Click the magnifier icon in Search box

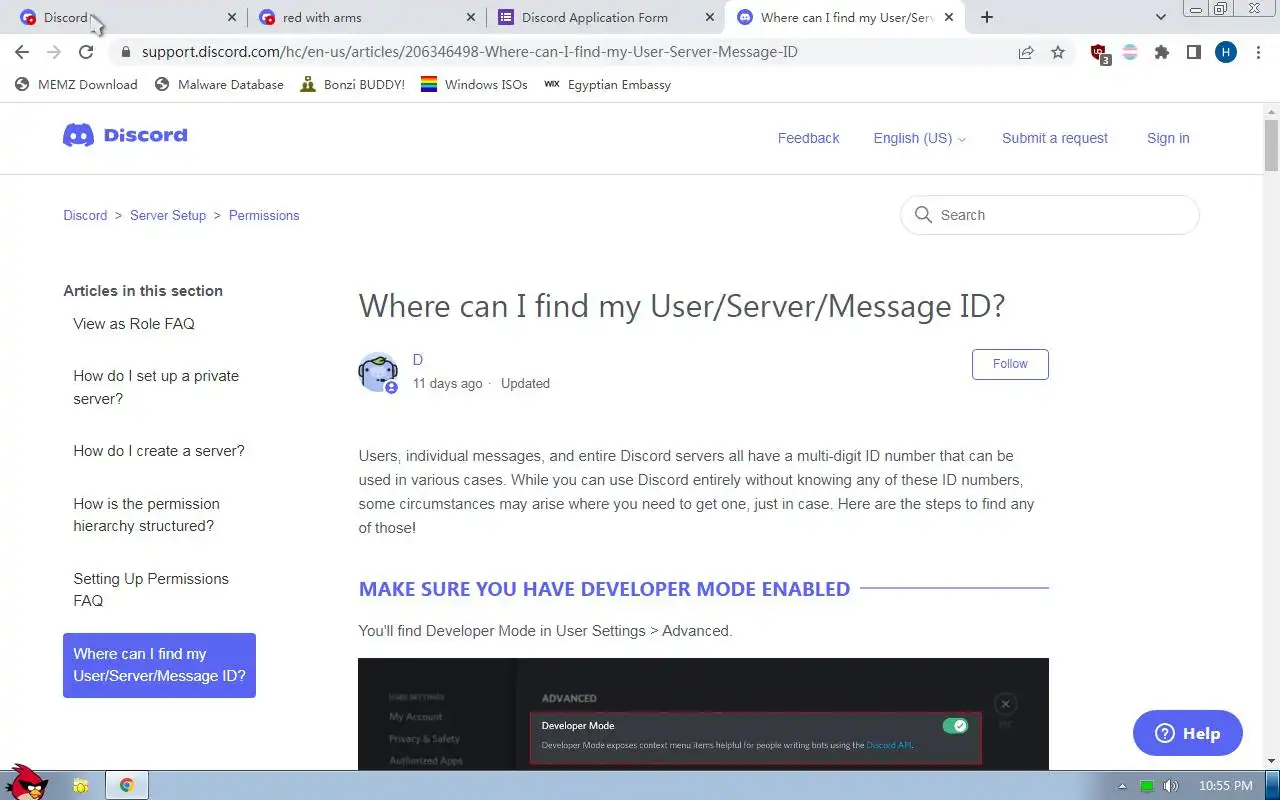point(922,215)
